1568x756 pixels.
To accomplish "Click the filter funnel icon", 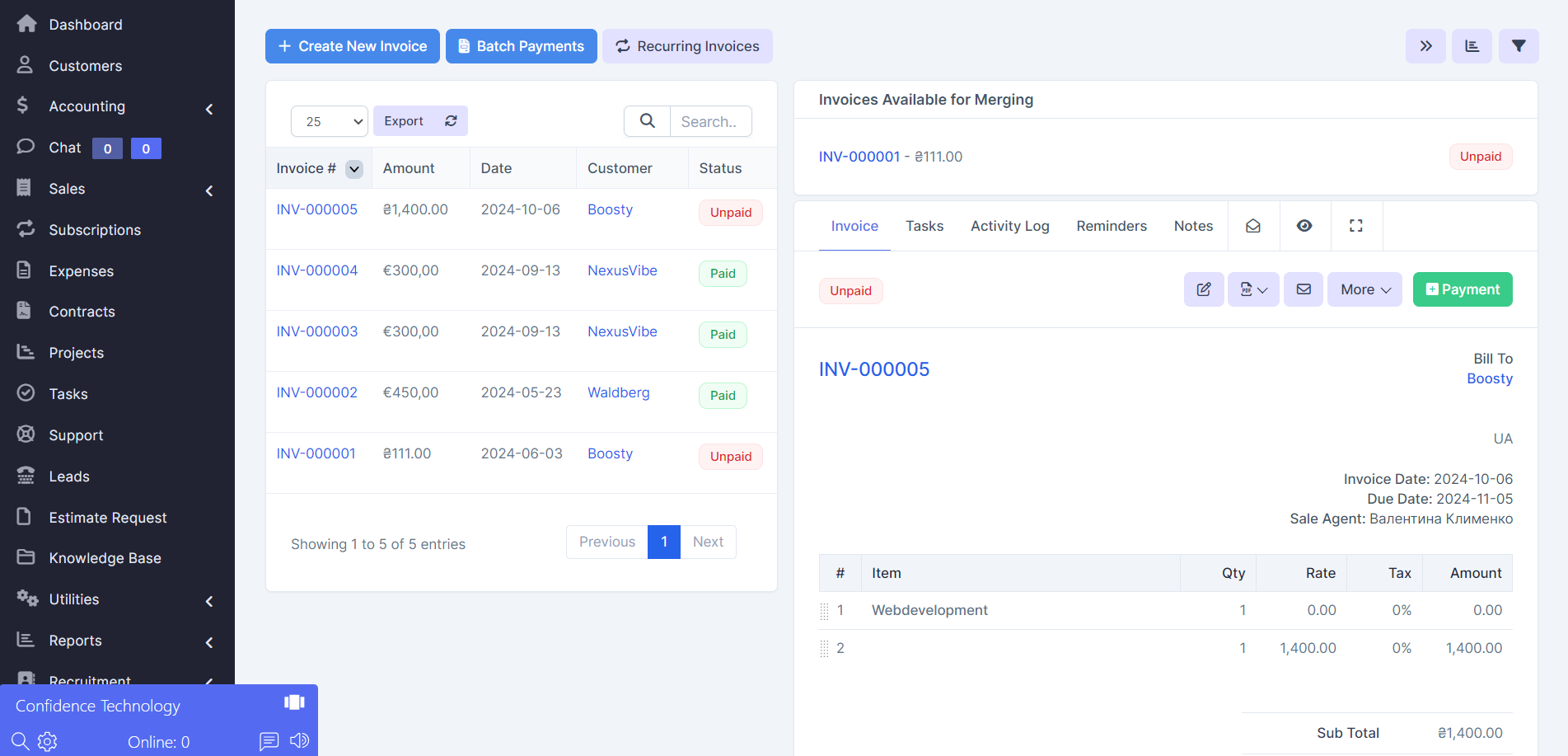I will click(1518, 46).
